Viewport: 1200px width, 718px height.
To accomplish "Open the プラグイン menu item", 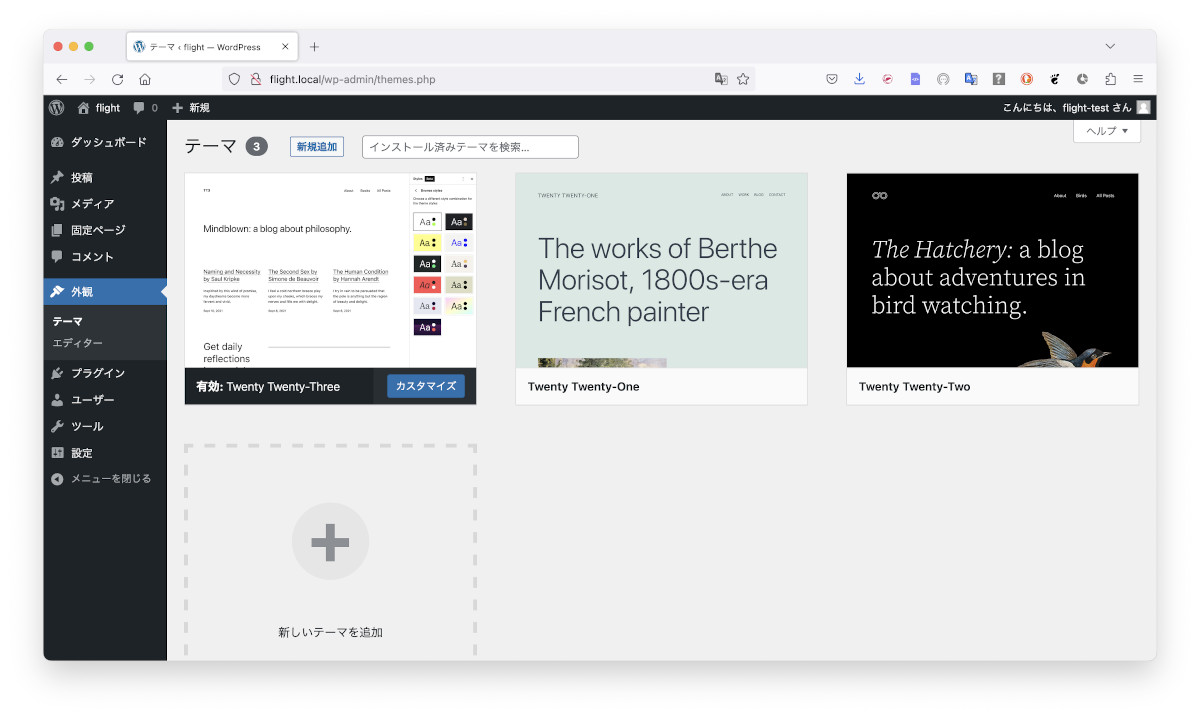I will click(x=105, y=373).
